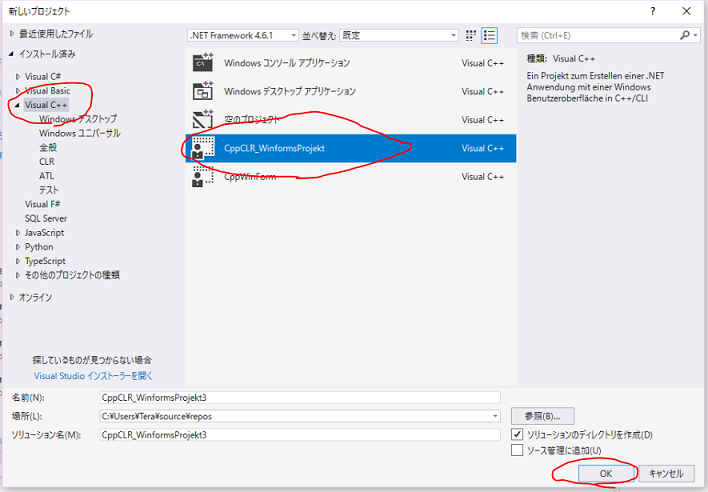Click the Windows Console Application template icon
This screenshot has height=492, width=708.
[203, 63]
